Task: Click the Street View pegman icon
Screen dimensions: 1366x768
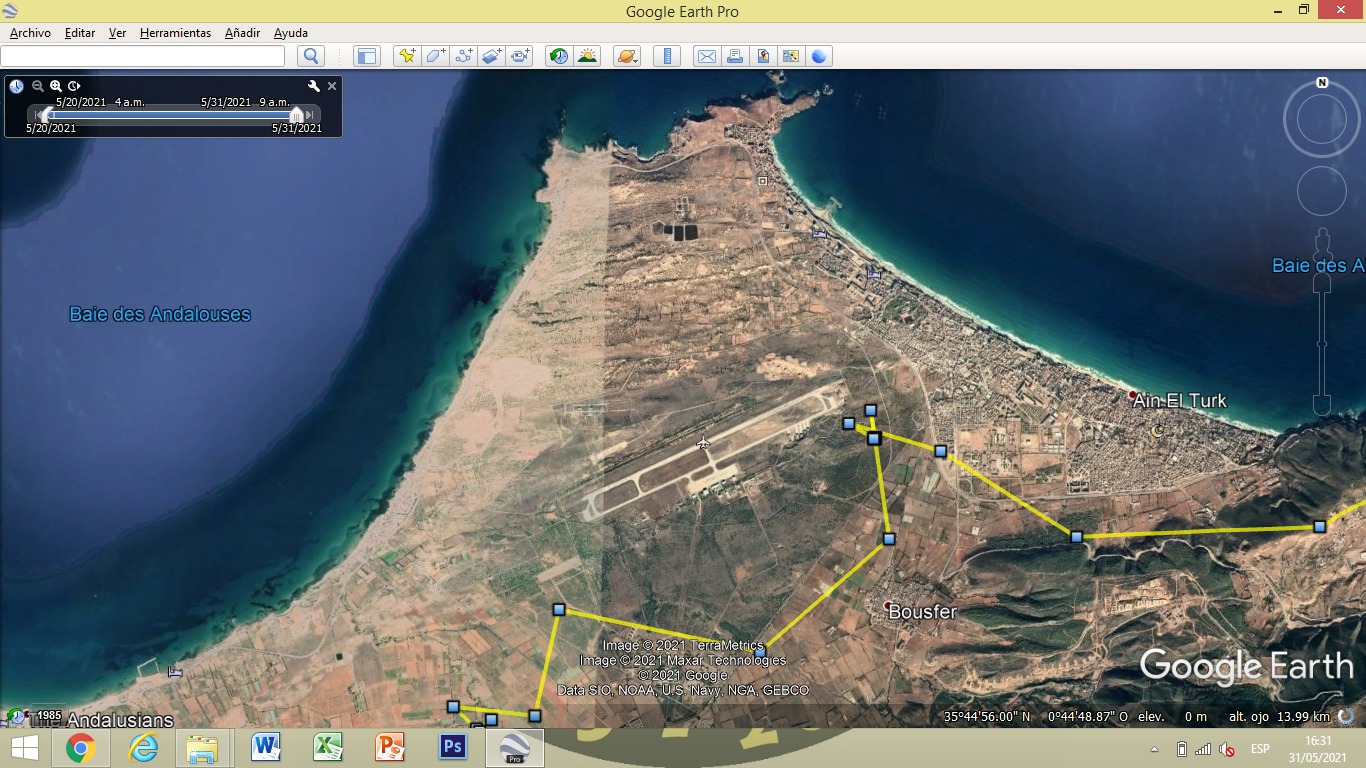Action: tap(1322, 244)
